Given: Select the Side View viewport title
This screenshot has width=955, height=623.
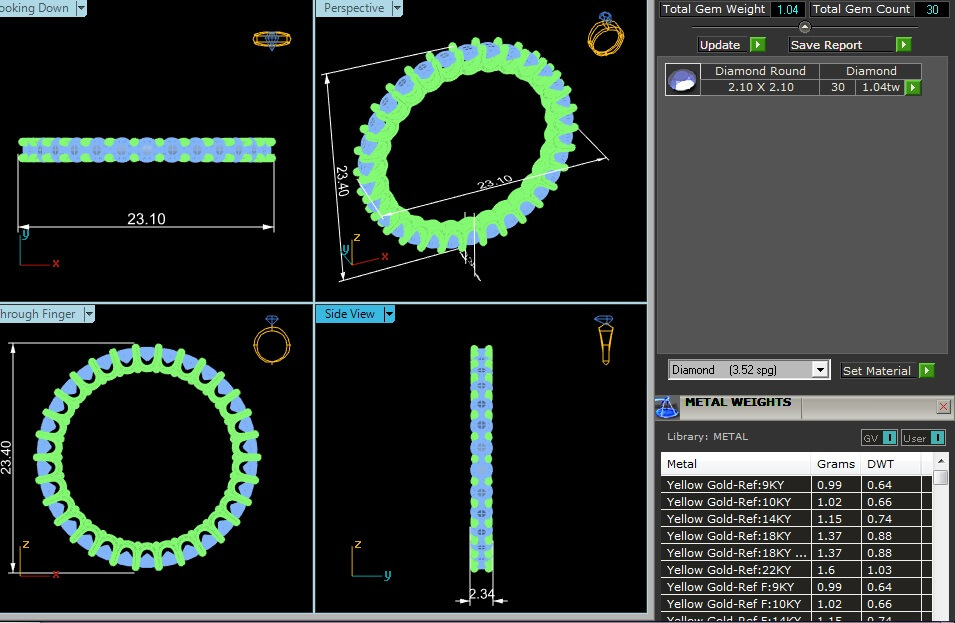Looking at the screenshot, I should click(x=350, y=314).
